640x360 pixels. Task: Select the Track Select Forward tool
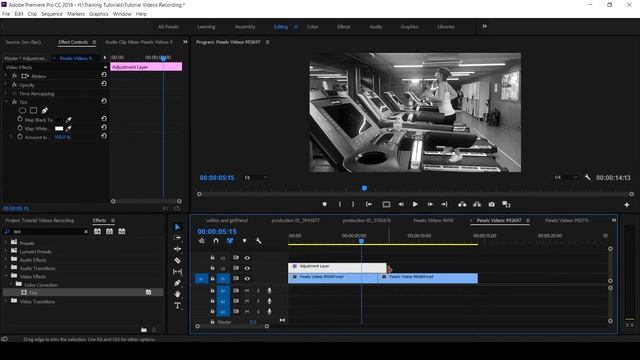177,238
